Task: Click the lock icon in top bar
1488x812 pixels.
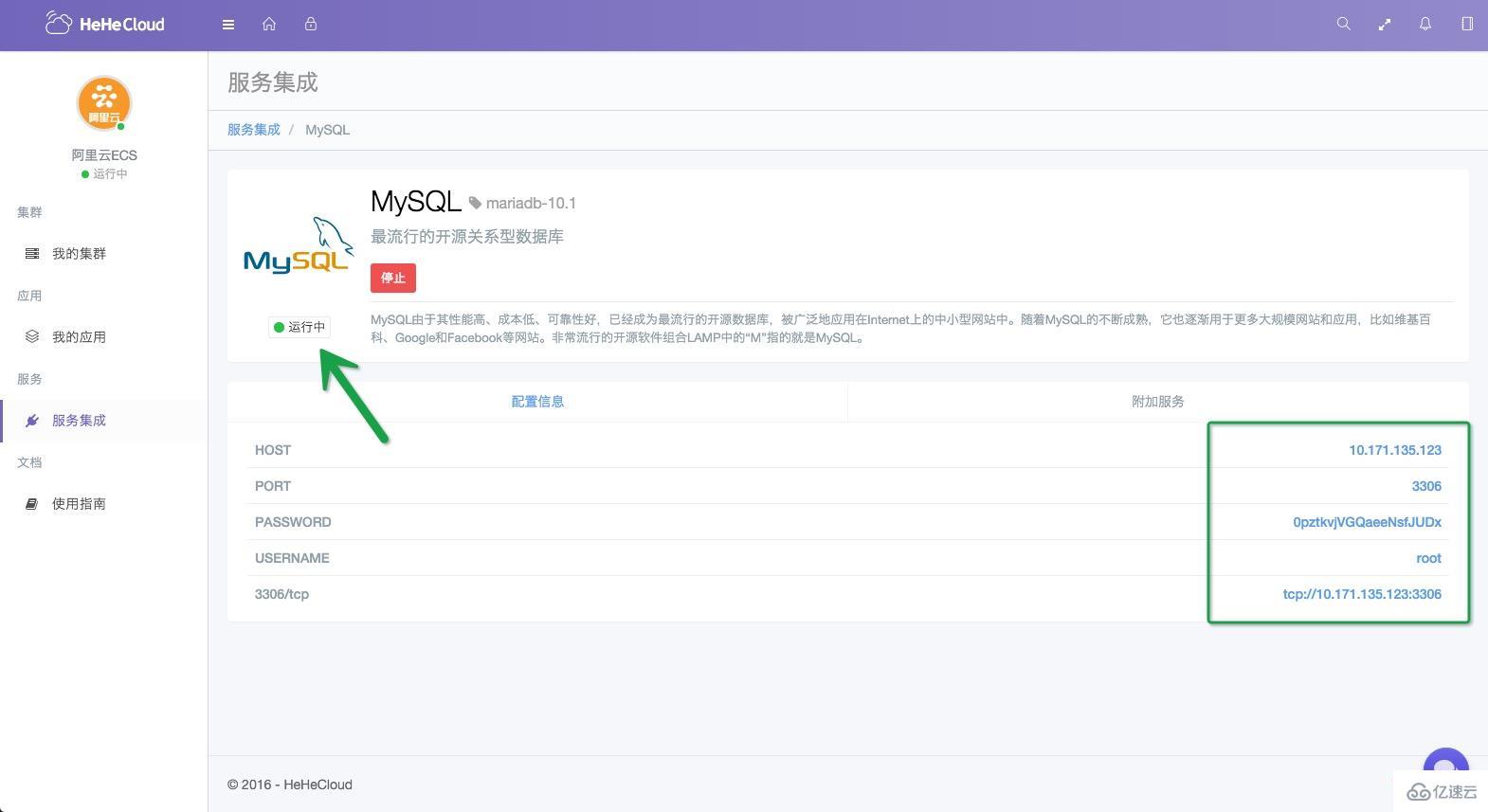Action: (x=311, y=24)
